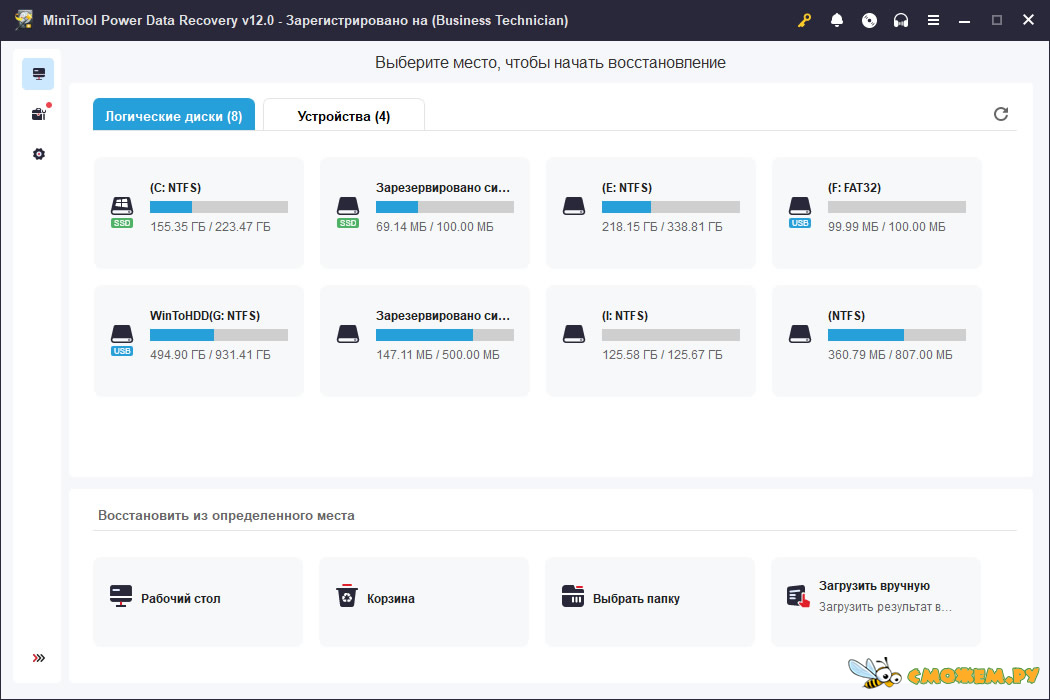Click the "125.58 ГБ / 125.67 ГБ" size text
This screenshot has width=1050, height=700.
(x=662, y=355)
